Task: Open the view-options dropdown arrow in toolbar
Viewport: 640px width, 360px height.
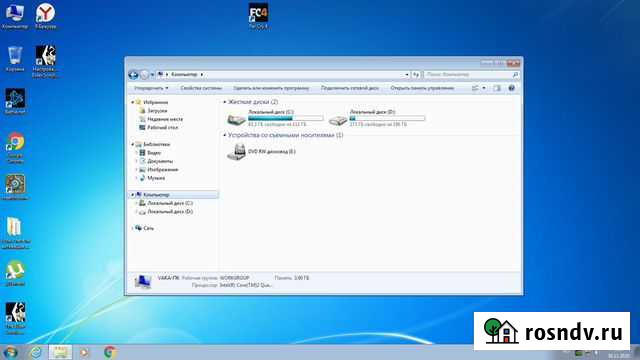Action: tap(484, 88)
